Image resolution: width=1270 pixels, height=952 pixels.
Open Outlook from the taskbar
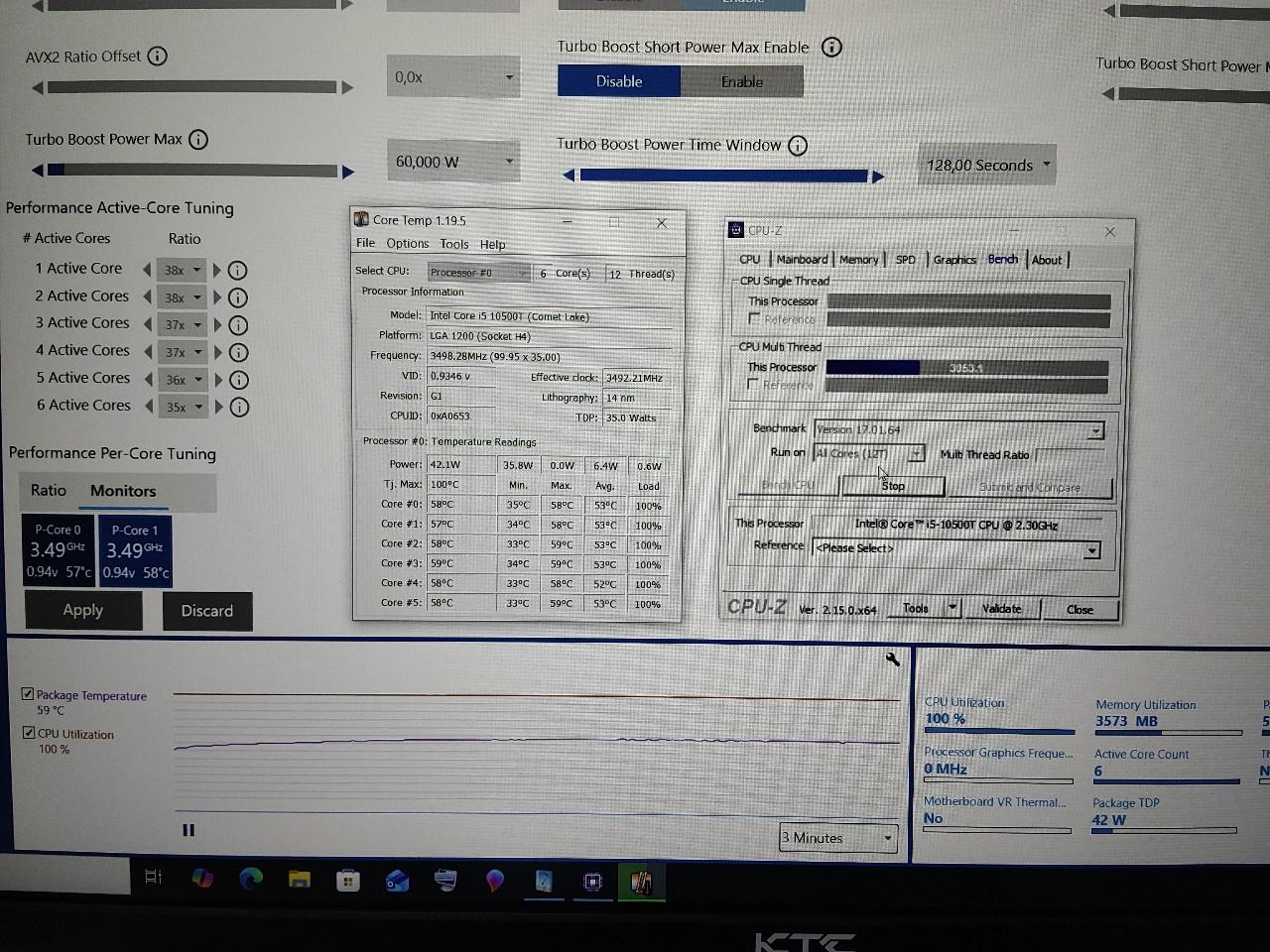(x=397, y=880)
